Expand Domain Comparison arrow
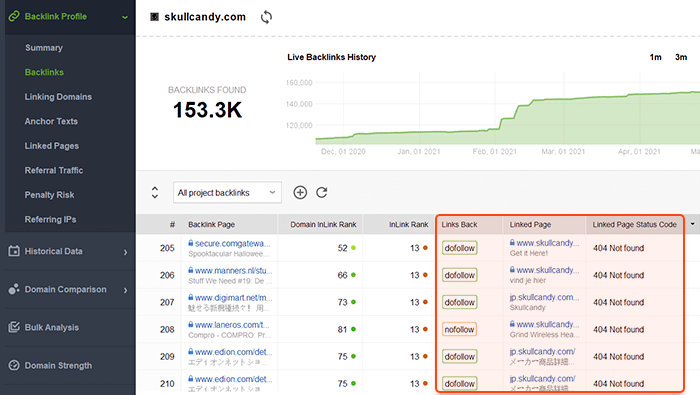The image size is (700, 395). pyautogui.click(x=125, y=290)
